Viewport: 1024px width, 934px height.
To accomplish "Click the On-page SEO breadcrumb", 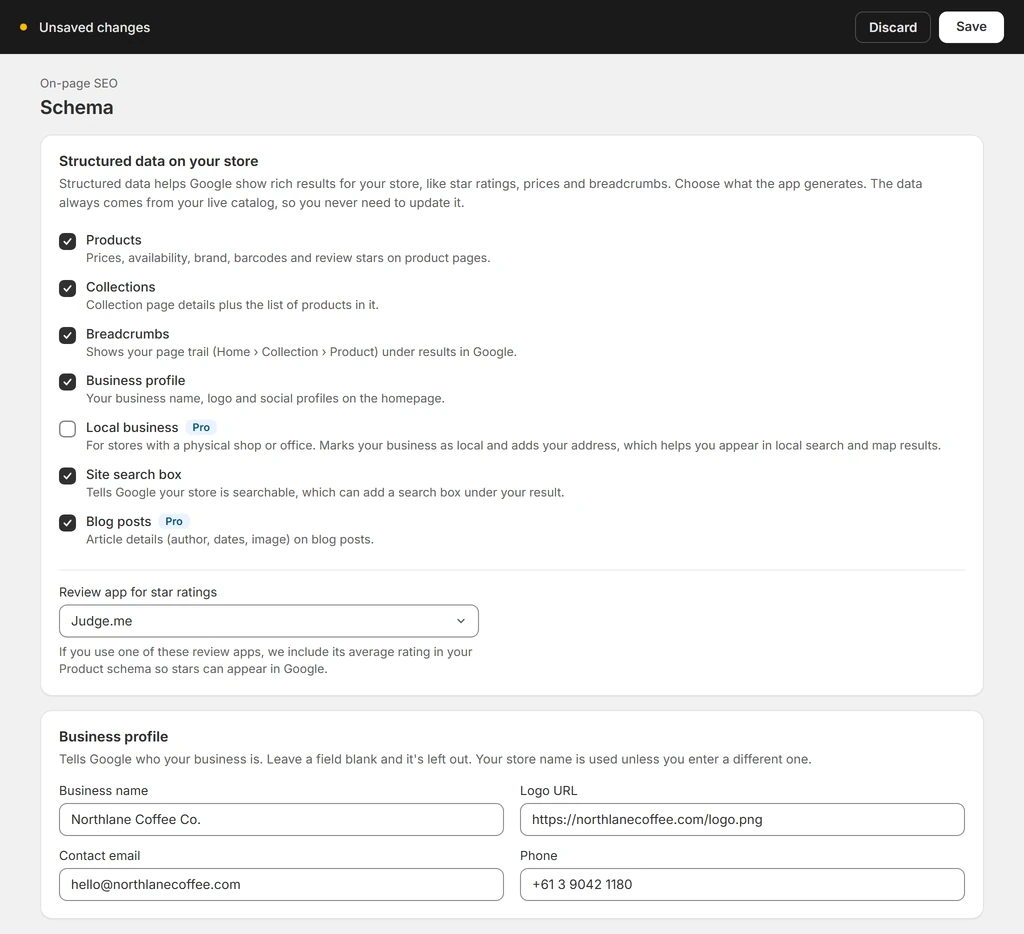I will [79, 83].
